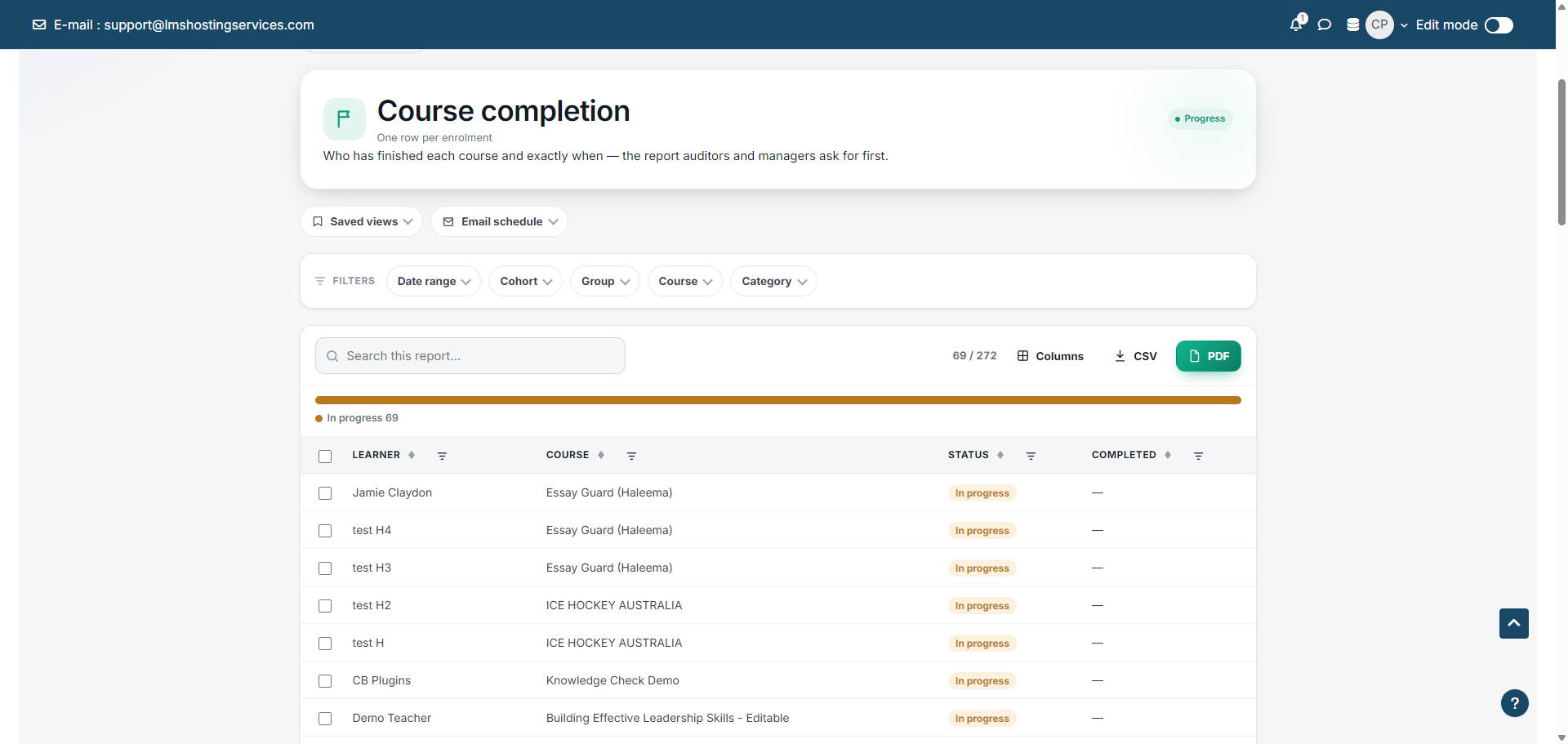Click the Progress badge
The width and height of the screenshot is (1568, 744).
tap(1200, 118)
